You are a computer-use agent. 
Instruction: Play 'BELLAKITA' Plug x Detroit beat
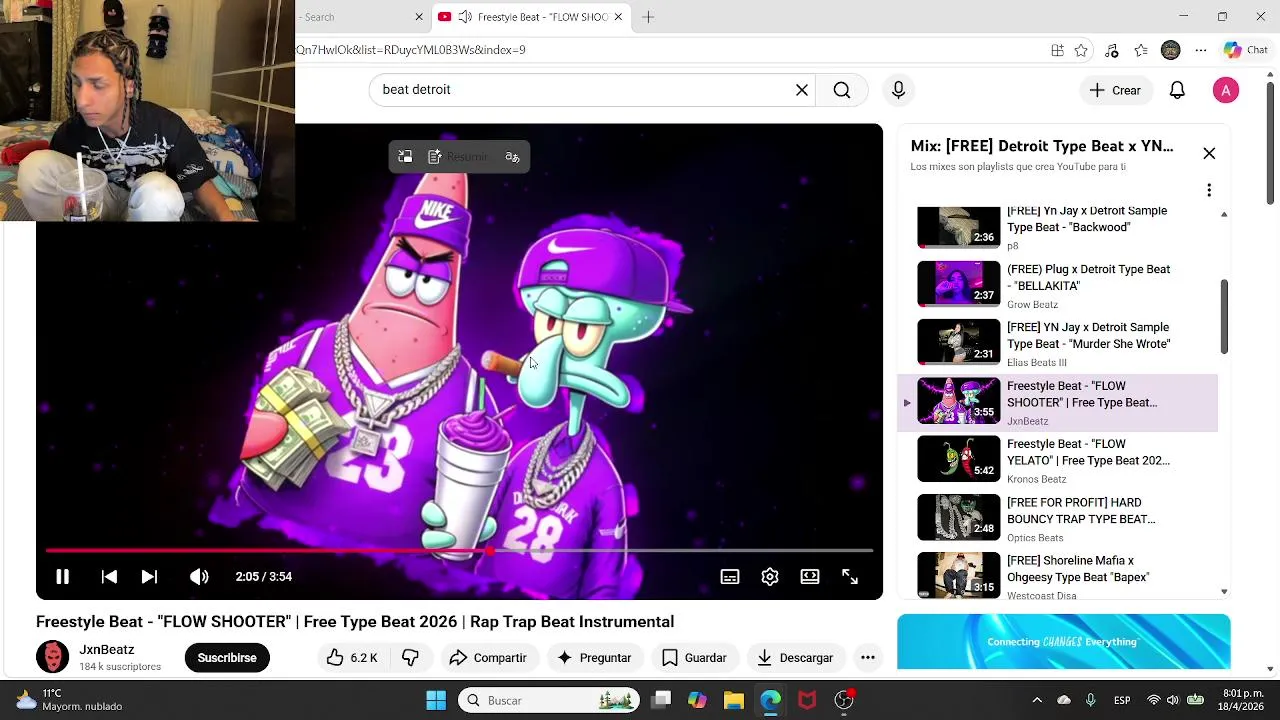pos(1058,285)
